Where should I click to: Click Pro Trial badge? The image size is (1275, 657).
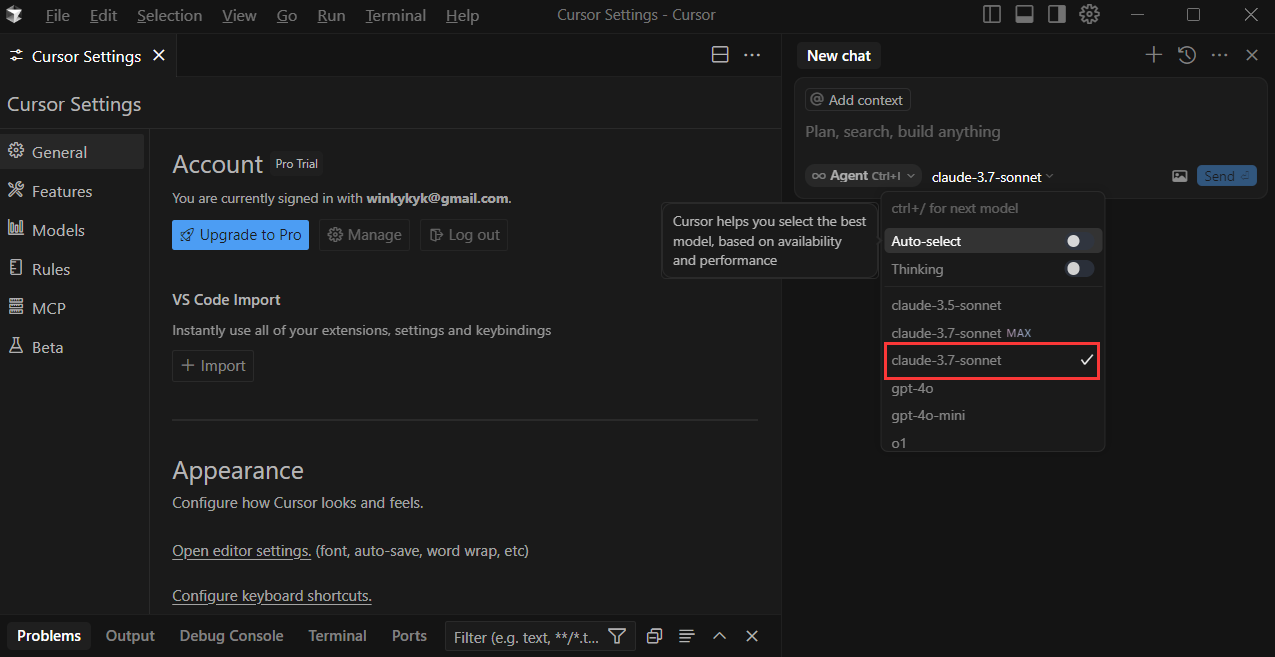click(x=297, y=164)
